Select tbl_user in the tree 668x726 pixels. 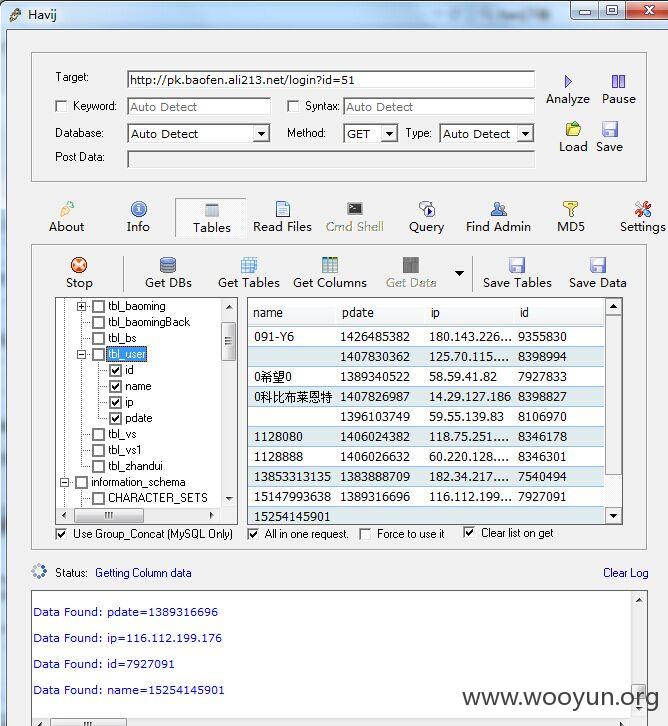(x=127, y=354)
